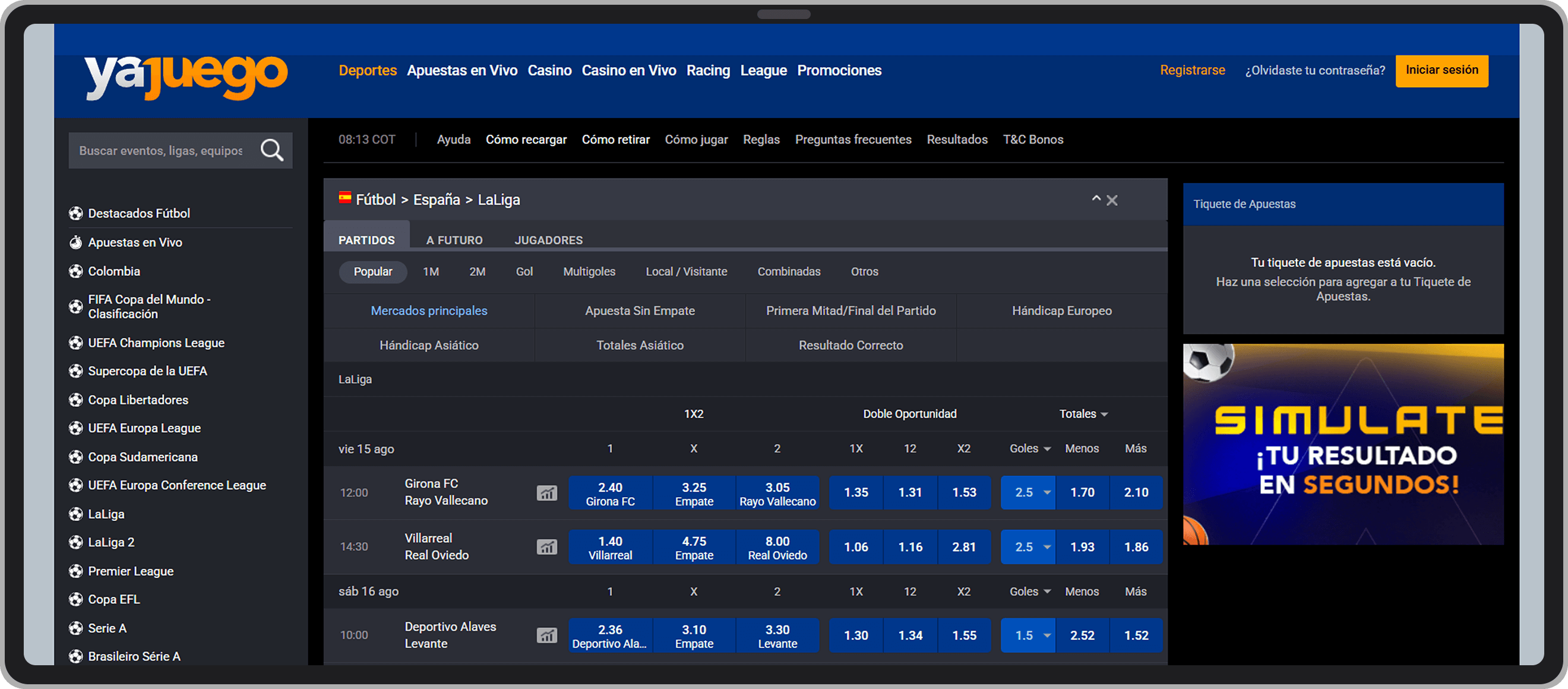This screenshot has height=689, width=1568.
Task: Select the Combinadas filter
Action: 789,271
